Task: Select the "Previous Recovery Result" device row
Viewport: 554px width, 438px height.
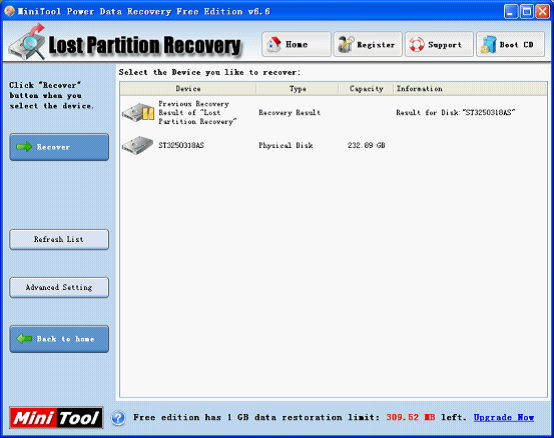Action: pos(333,113)
